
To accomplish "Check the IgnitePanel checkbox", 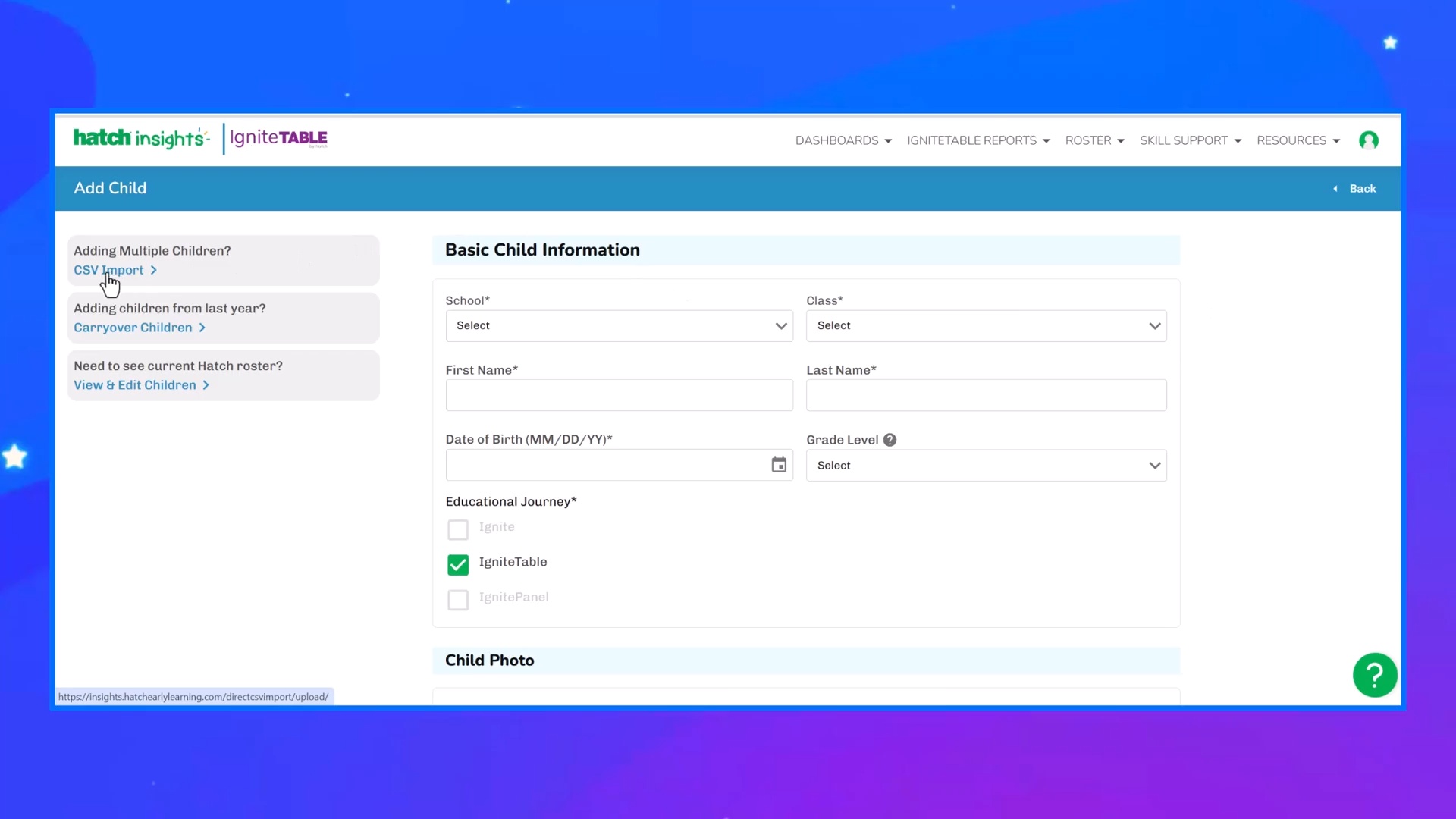I will click(x=458, y=600).
